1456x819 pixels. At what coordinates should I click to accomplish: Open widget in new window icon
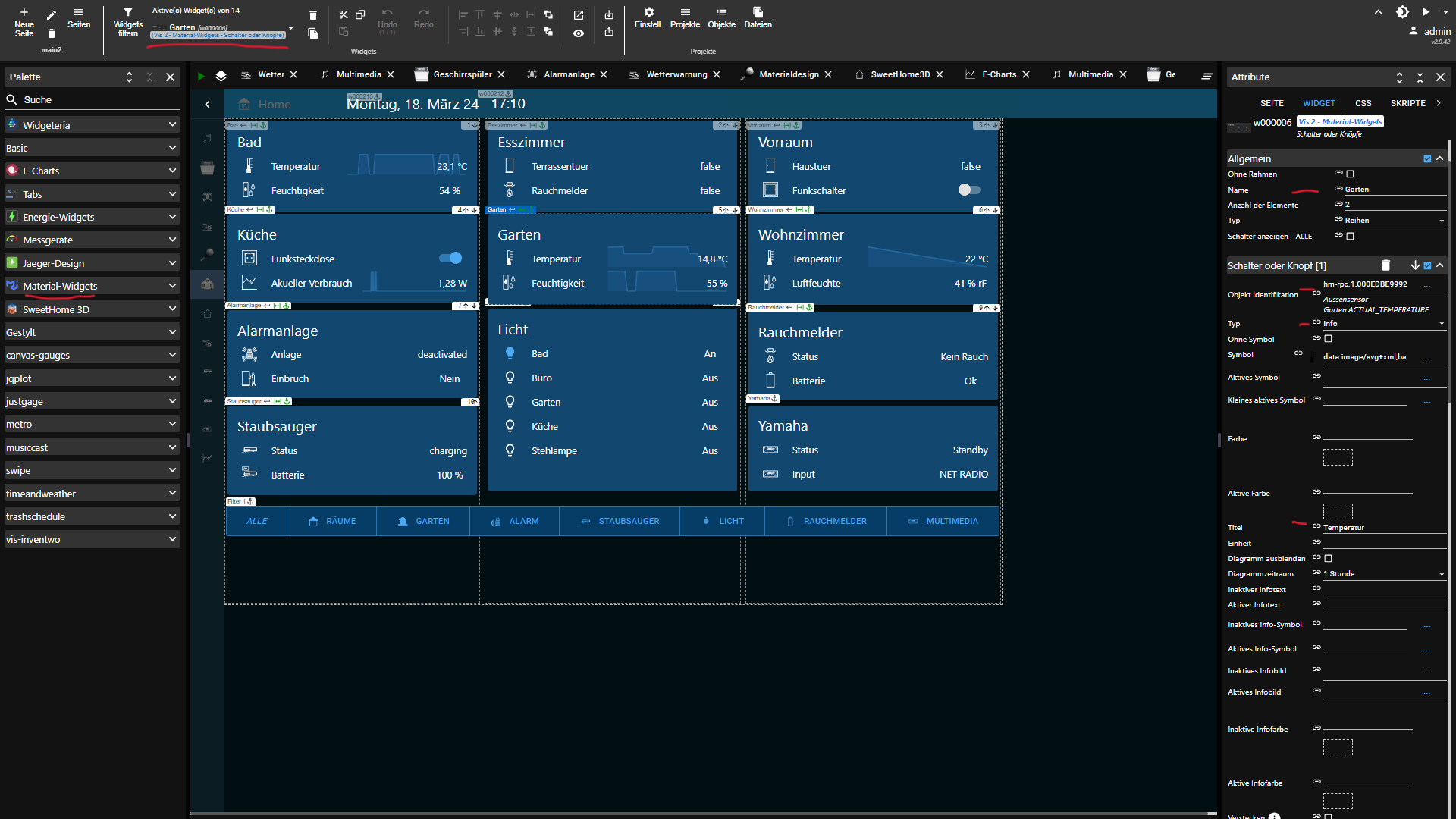pos(579,14)
